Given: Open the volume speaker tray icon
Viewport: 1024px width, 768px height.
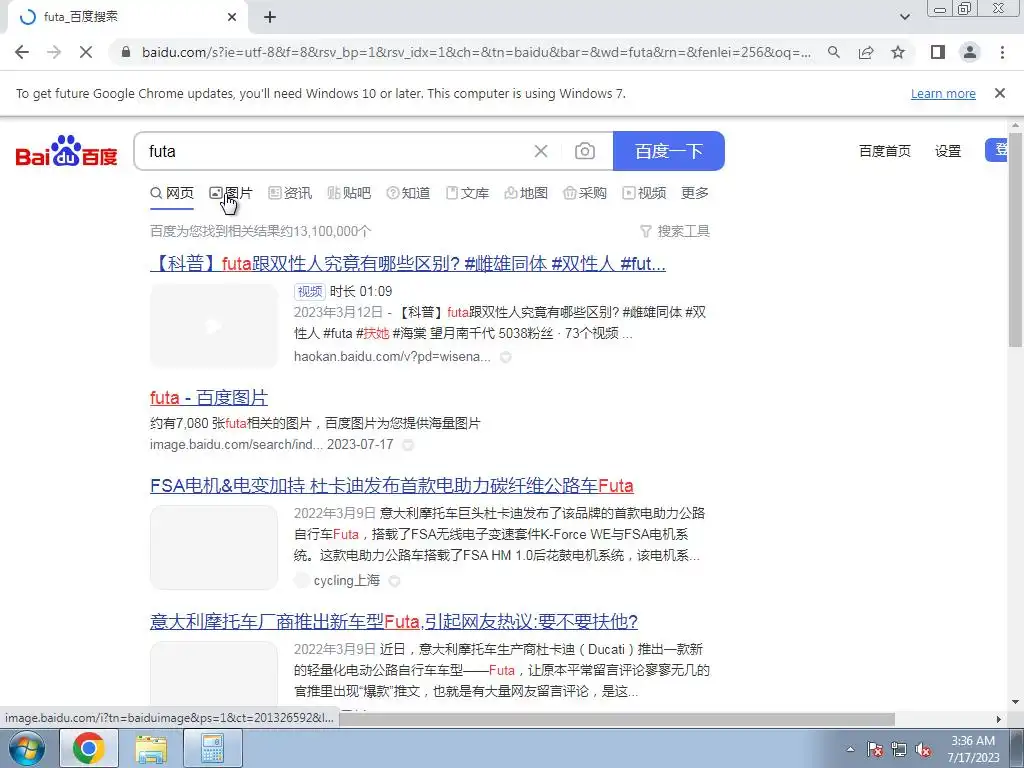Looking at the screenshot, I should coord(923,750).
